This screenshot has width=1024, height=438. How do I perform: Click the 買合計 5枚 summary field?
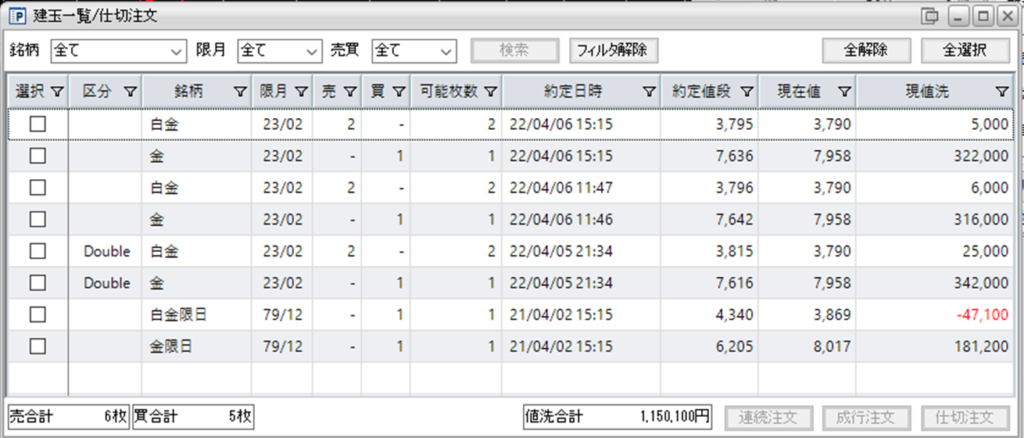click(193, 416)
